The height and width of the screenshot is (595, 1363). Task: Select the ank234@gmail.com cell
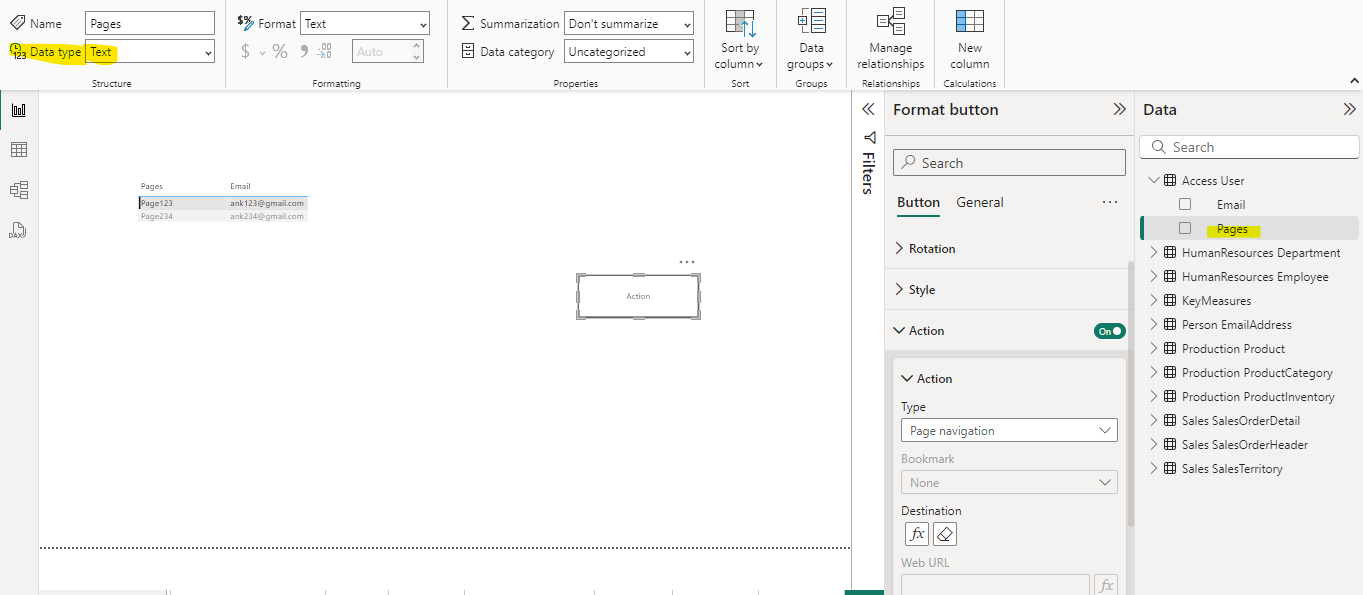267,216
